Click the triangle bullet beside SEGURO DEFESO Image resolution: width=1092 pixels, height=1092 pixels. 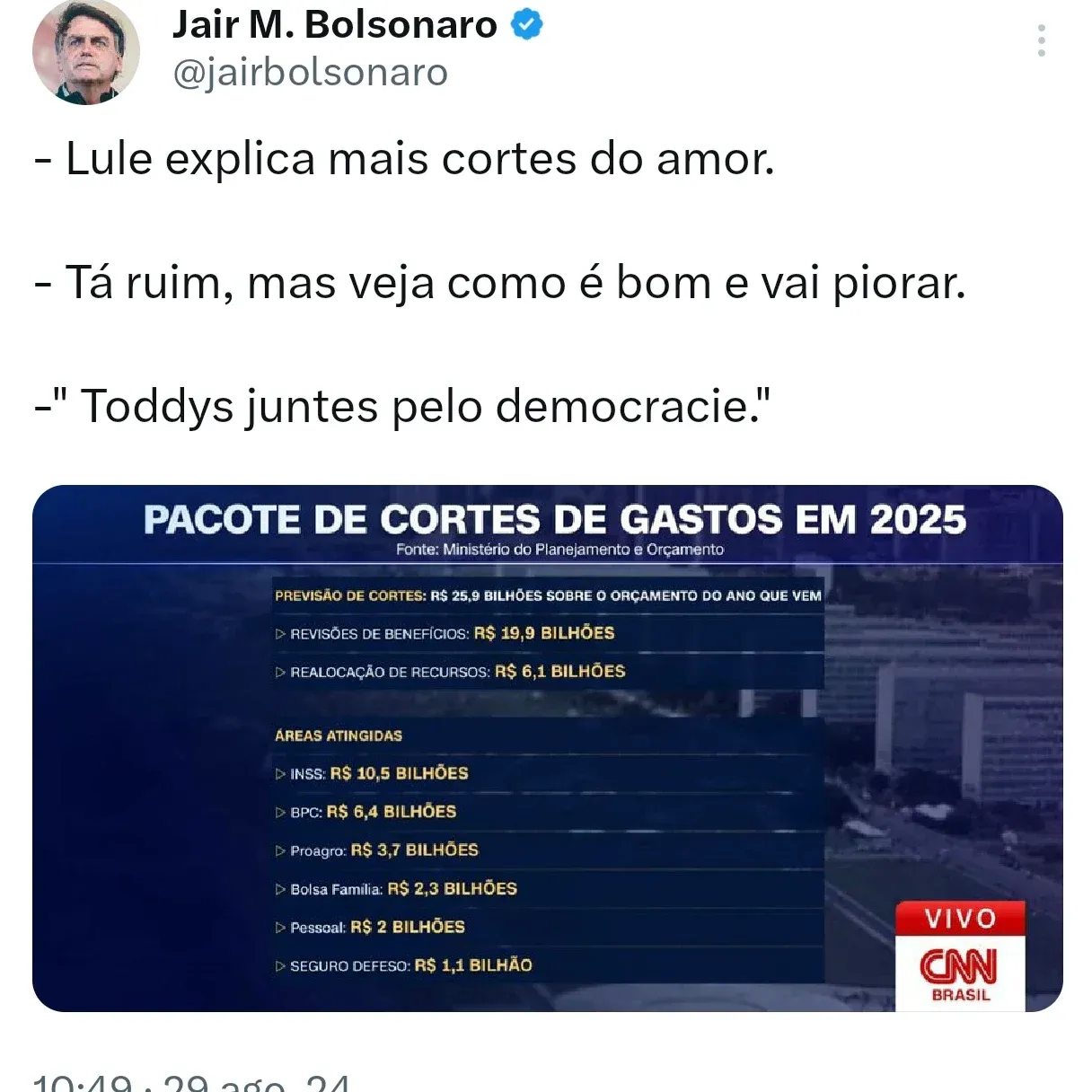coord(280,966)
